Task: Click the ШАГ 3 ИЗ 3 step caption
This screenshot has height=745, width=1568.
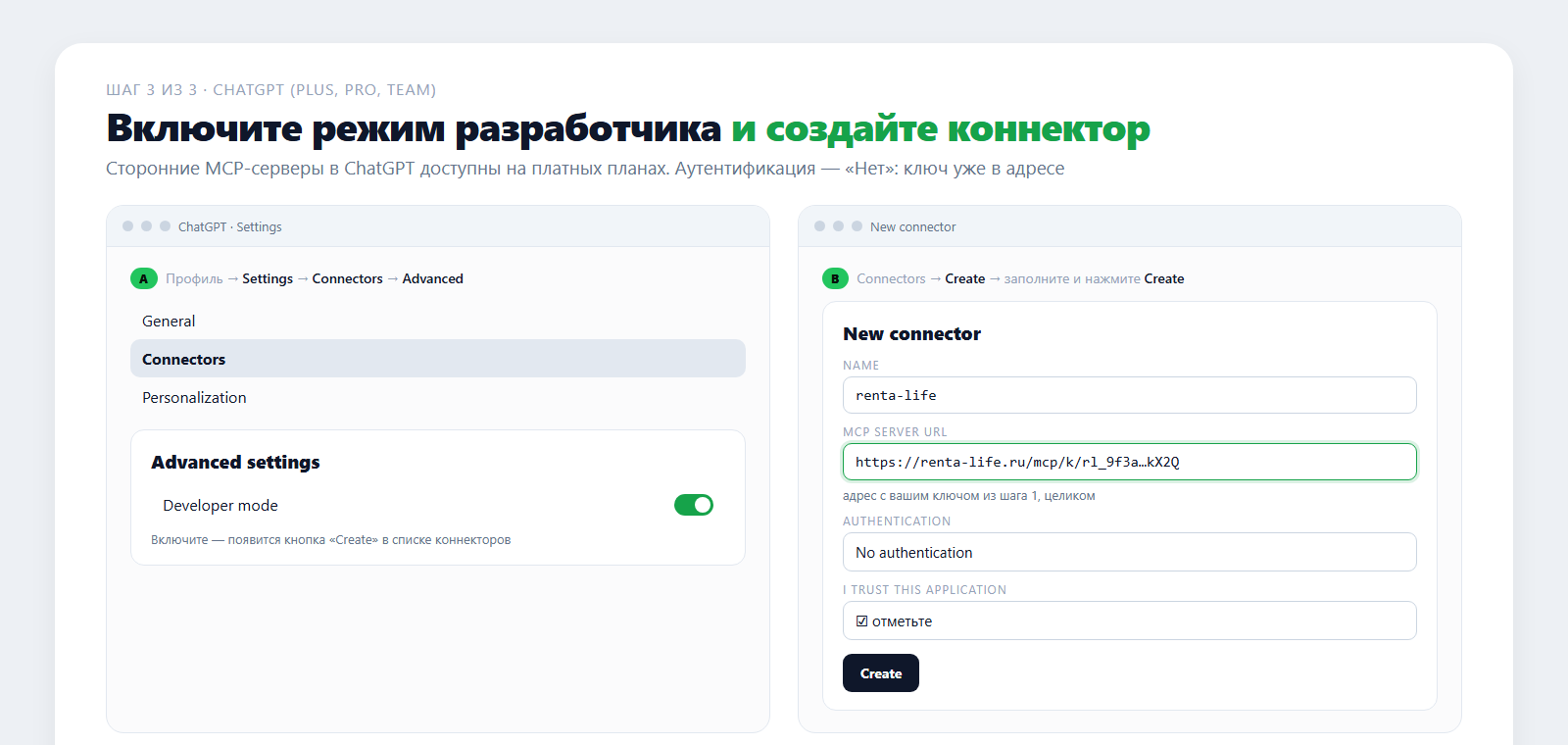Action: (x=270, y=90)
